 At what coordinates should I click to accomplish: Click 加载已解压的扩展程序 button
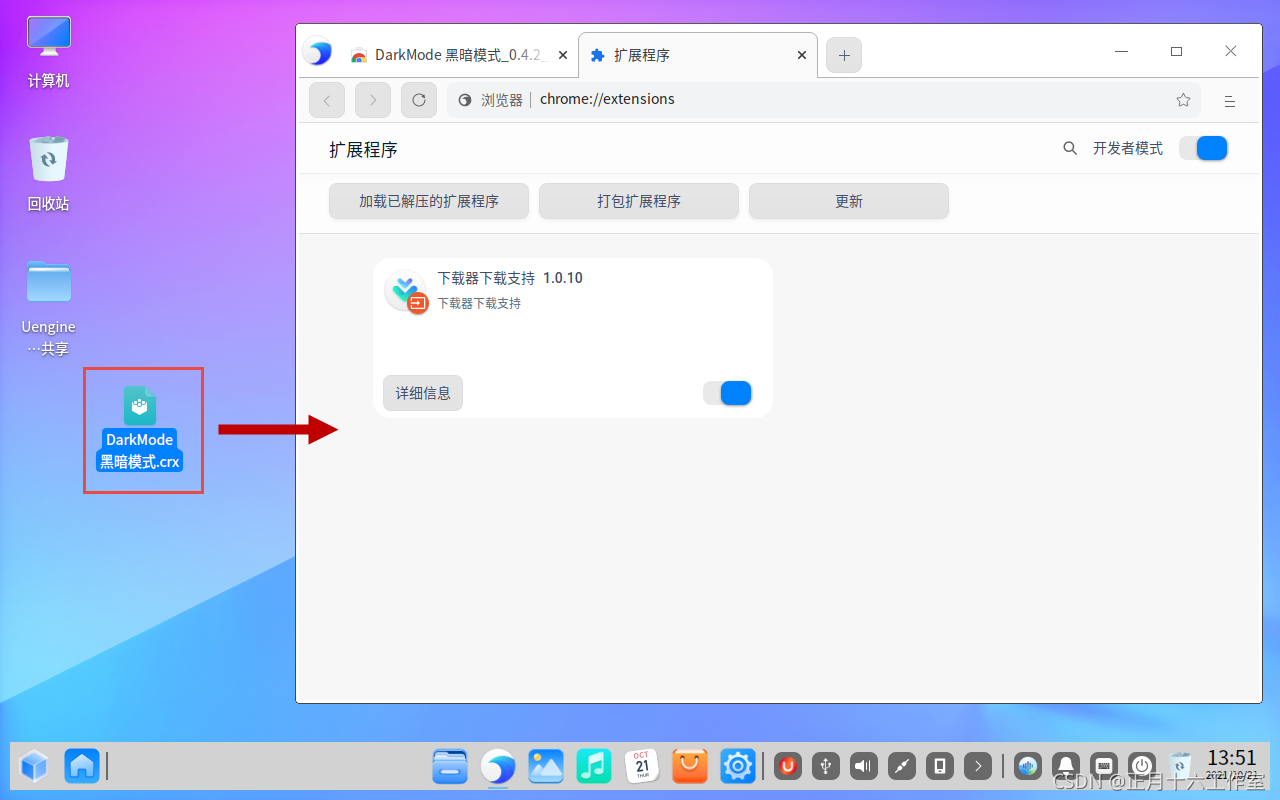[429, 201]
